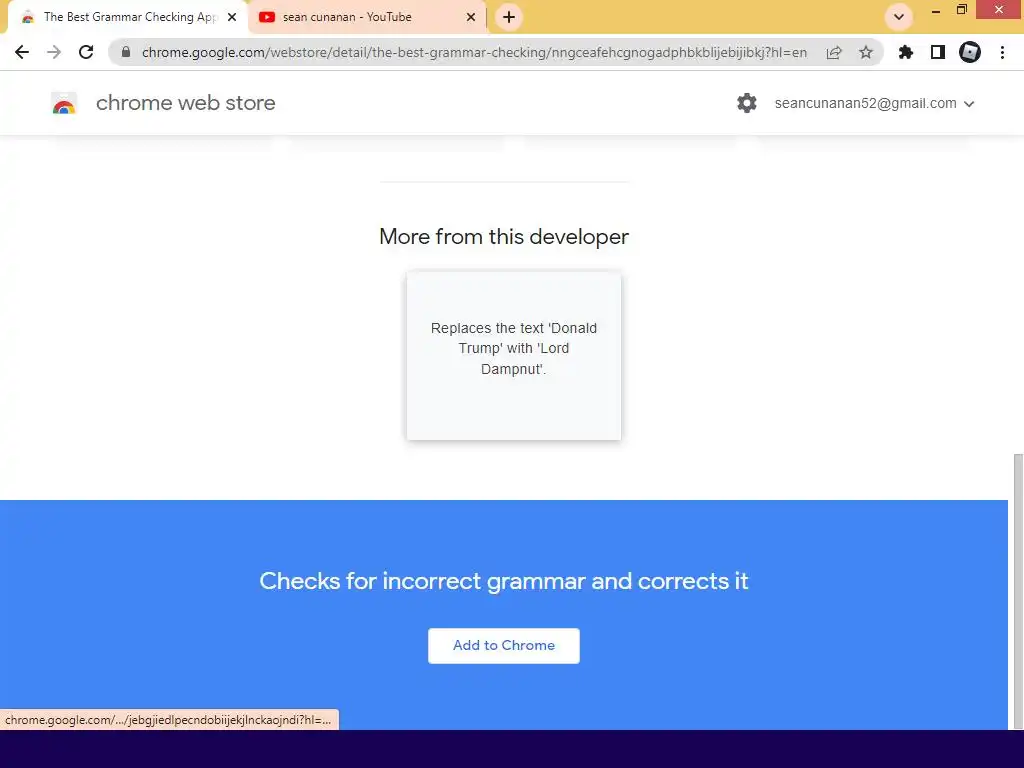This screenshot has width=1024, height=768.
Task: Bookmark this page with the star
Action: [866, 52]
